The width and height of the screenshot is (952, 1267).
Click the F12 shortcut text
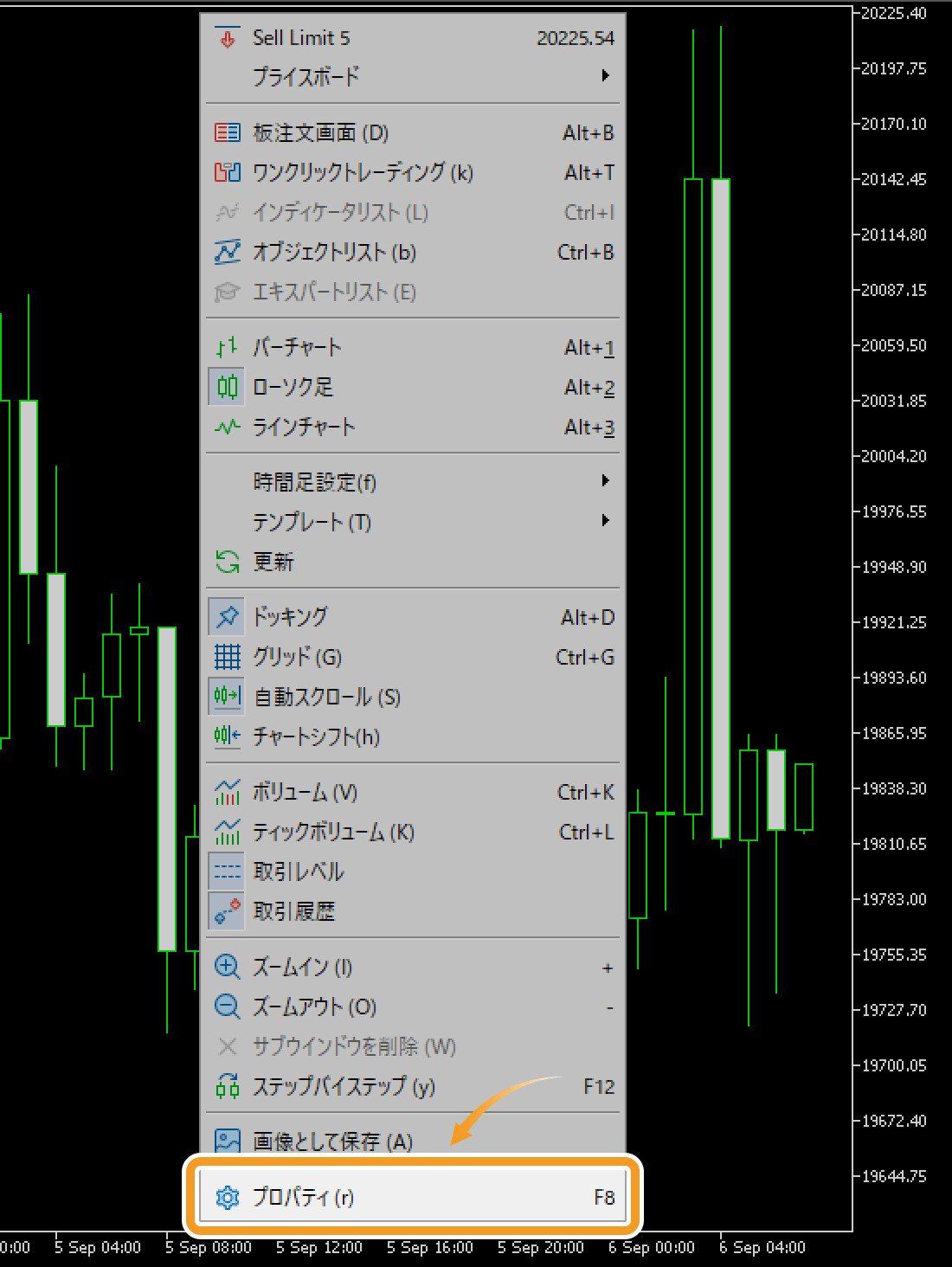(x=599, y=1086)
